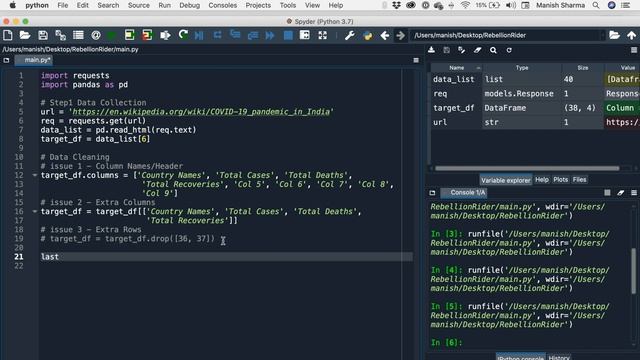Run file with the green play icon

click(x=111, y=36)
